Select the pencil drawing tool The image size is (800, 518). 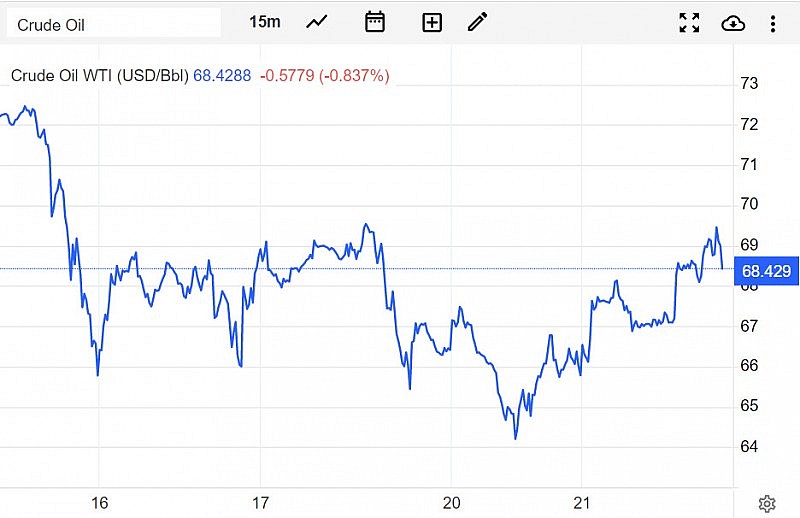[x=477, y=22]
